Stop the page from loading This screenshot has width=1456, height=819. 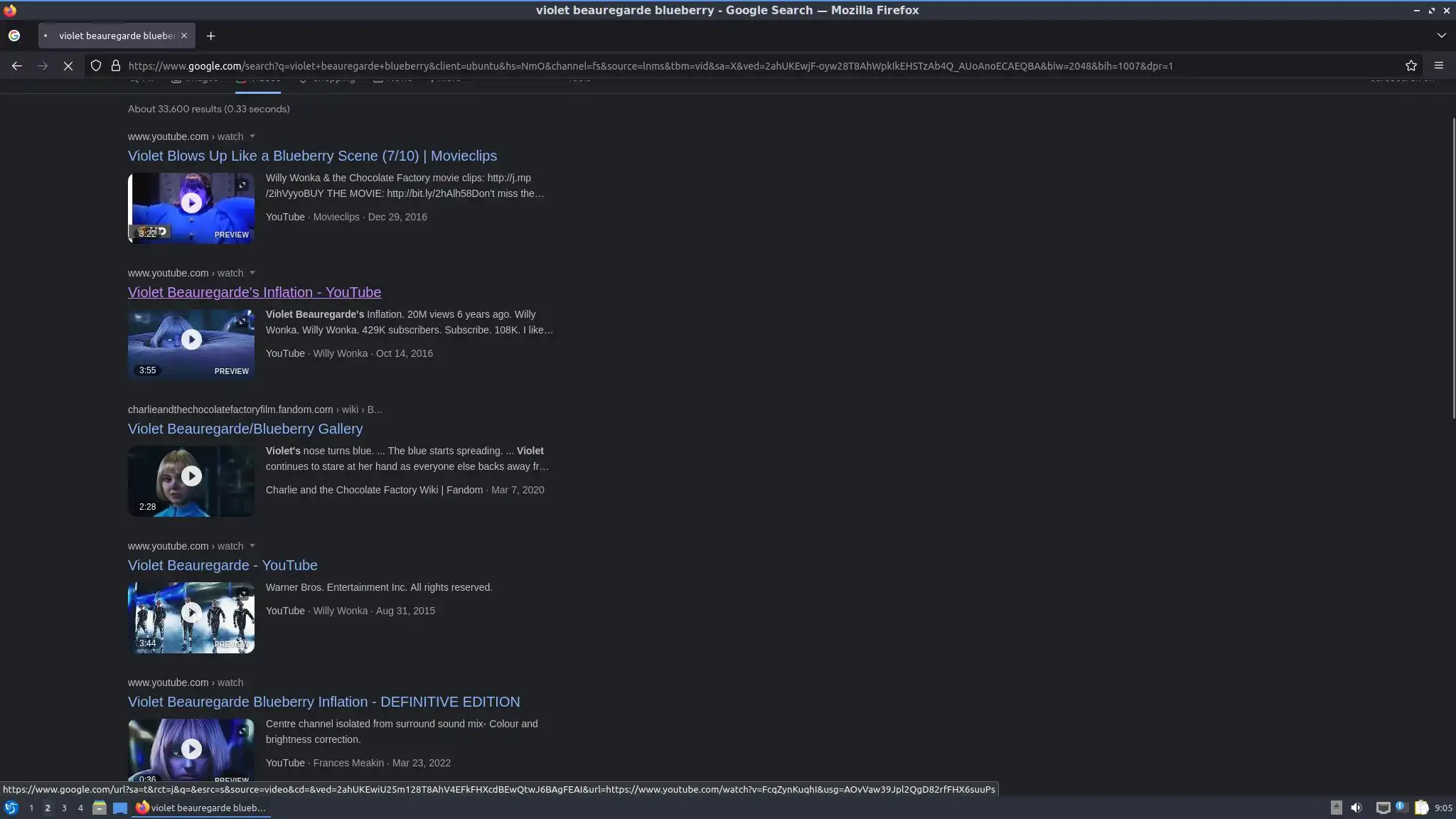(68, 66)
